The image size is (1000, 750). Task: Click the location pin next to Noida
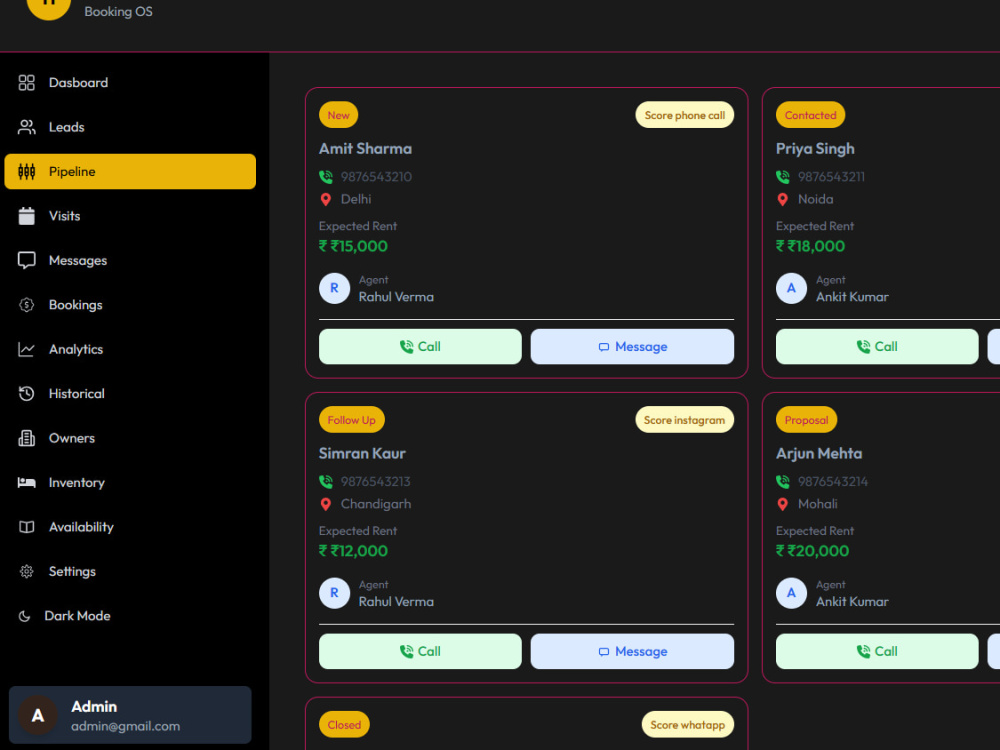tap(783, 200)
